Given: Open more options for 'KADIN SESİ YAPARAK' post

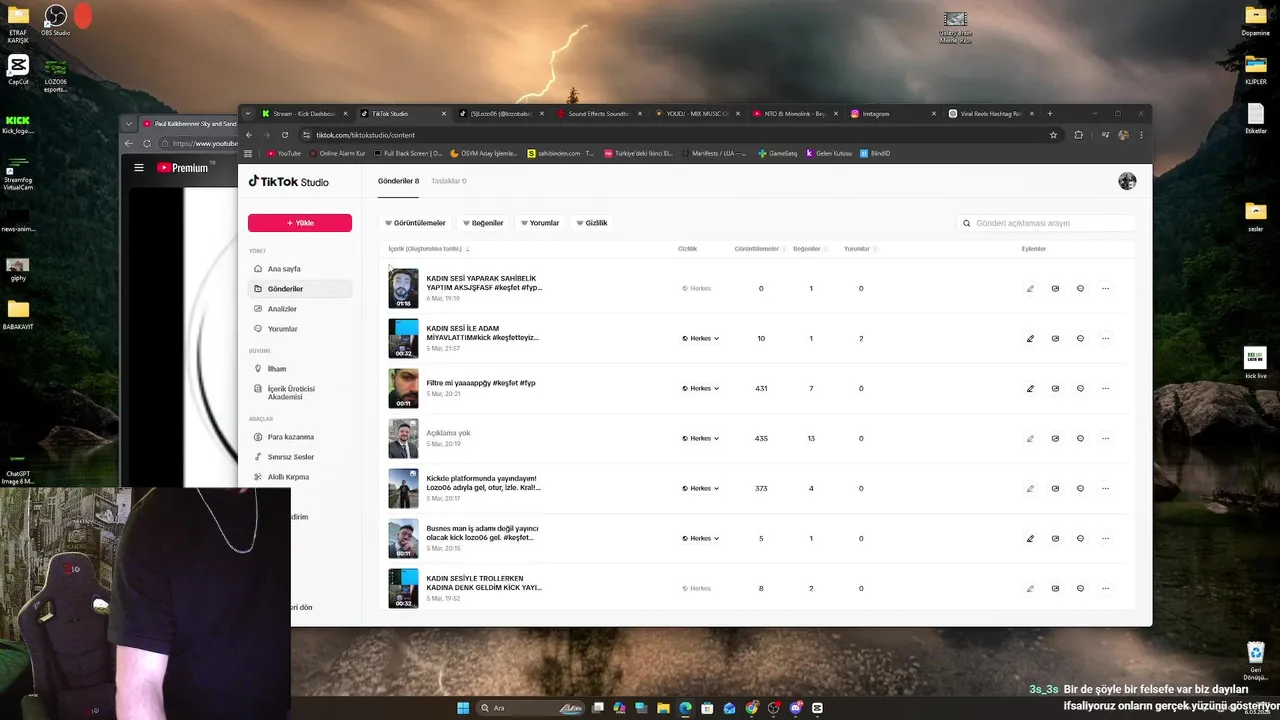Looking at the screenshot, I should point(1105,288).
